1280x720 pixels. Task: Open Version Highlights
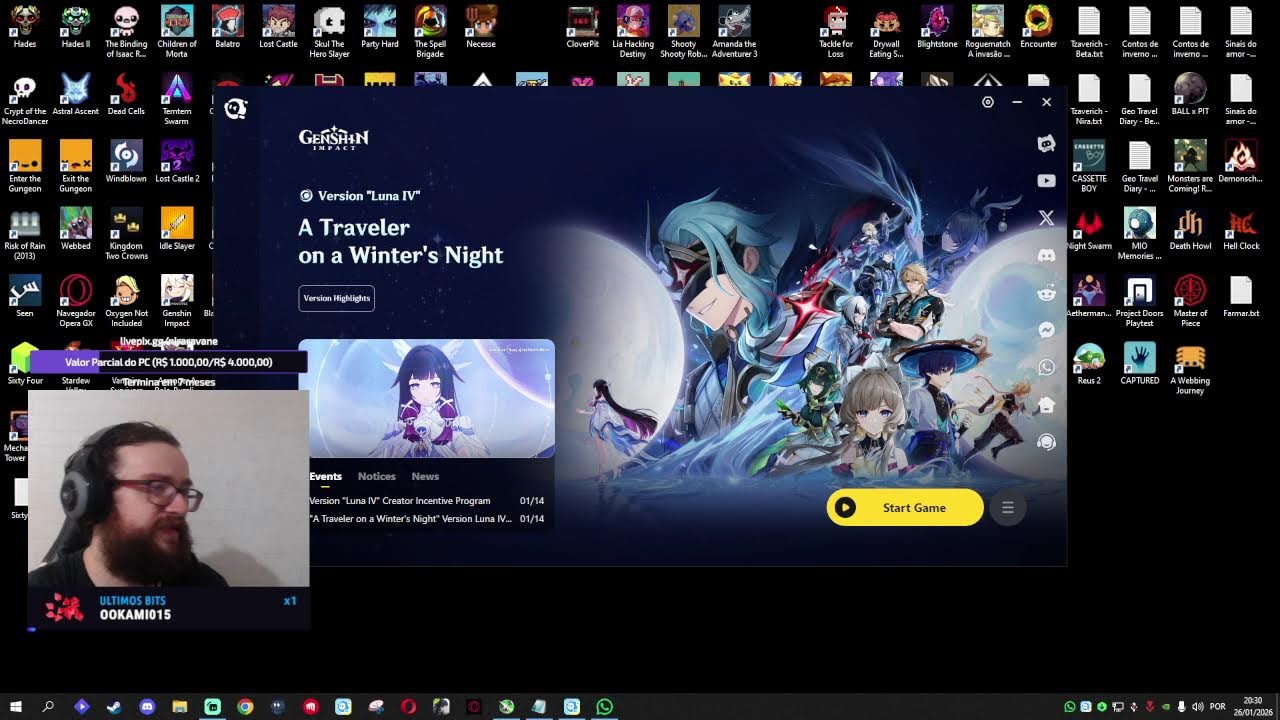point(336,298)
